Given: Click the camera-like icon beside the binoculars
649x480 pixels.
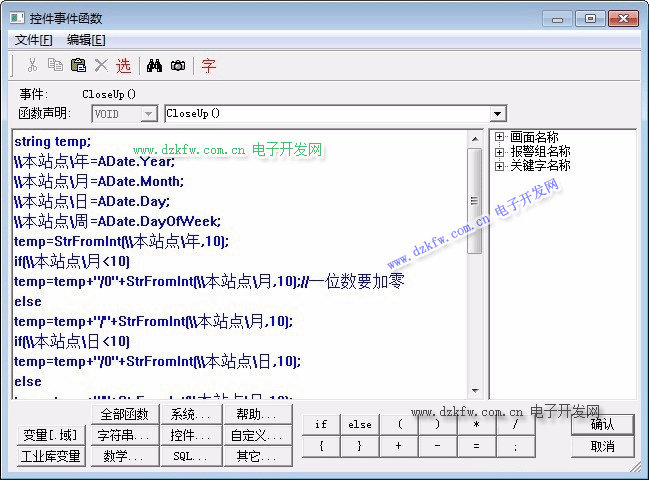Looking at the screenshot, I should (x=177, y=66).
